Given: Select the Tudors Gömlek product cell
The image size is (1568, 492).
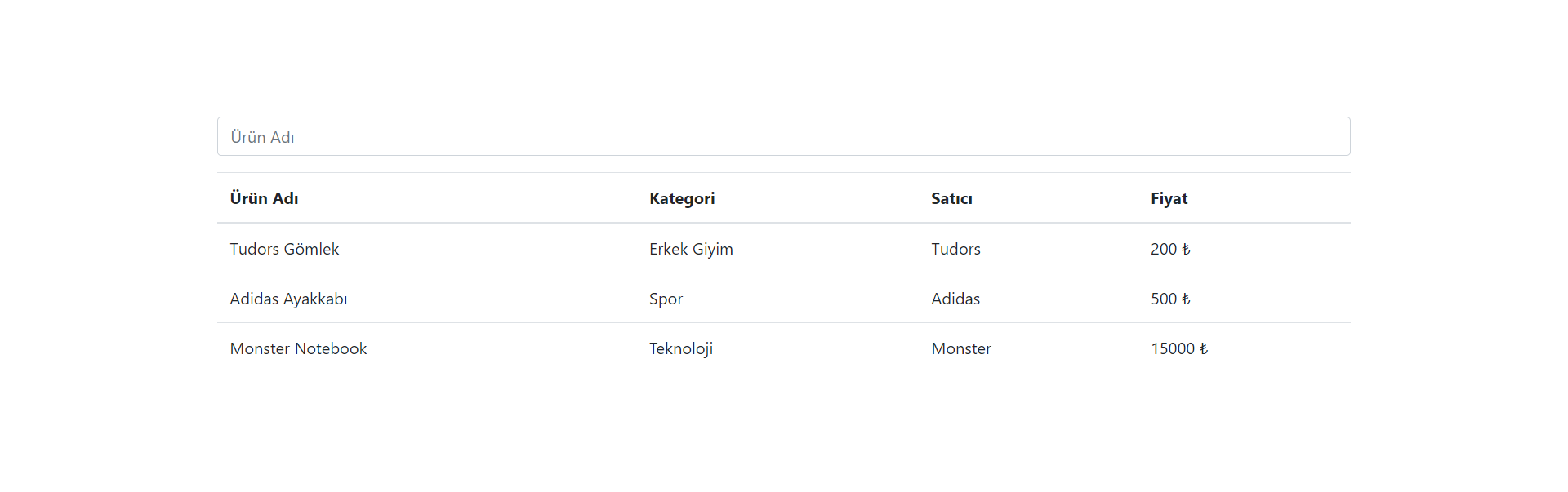Looking at the screenshot, I should pyautogui.click(x=284, y=249).
